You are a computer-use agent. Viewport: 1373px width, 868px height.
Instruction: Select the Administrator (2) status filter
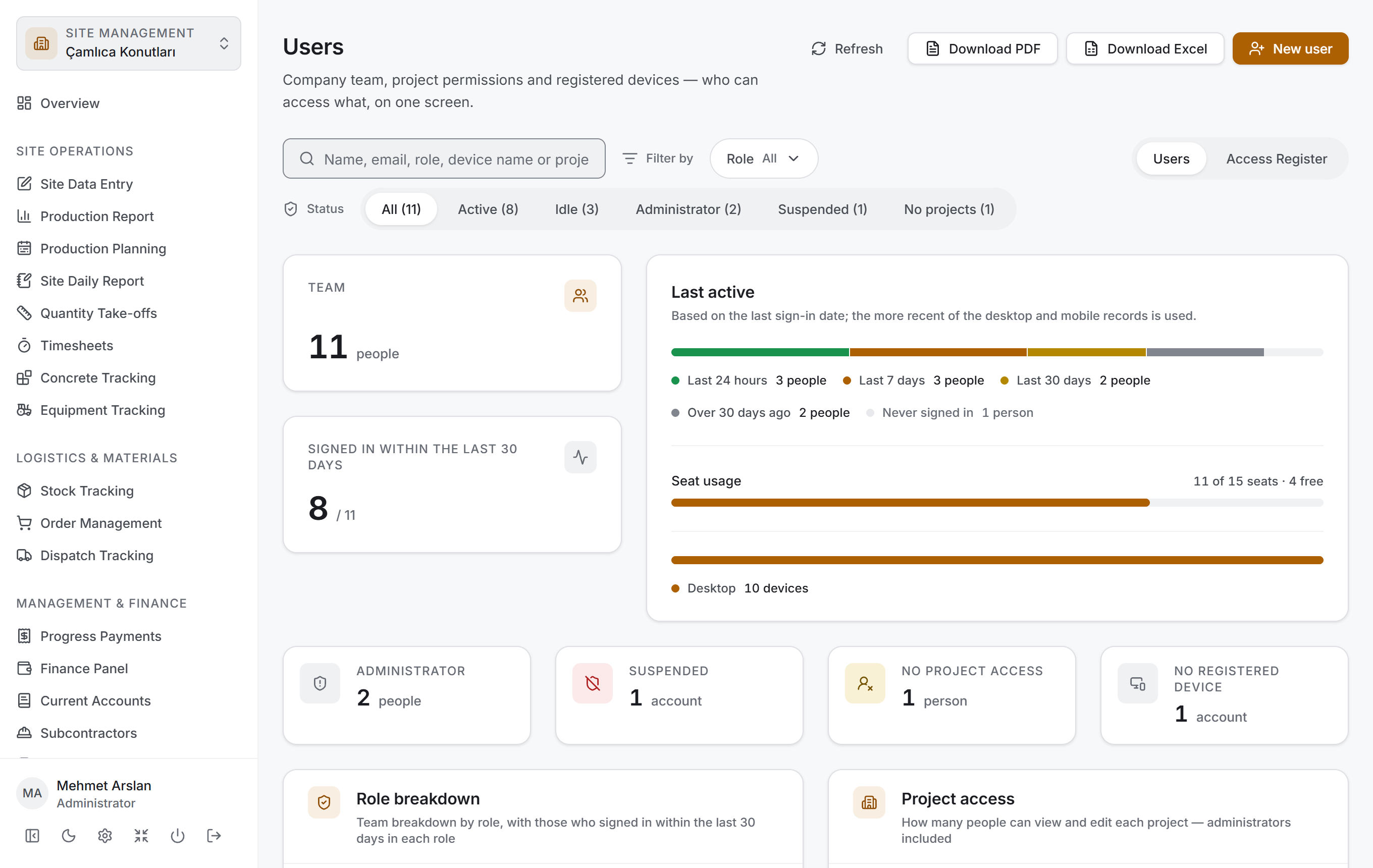tap(688, 209)
